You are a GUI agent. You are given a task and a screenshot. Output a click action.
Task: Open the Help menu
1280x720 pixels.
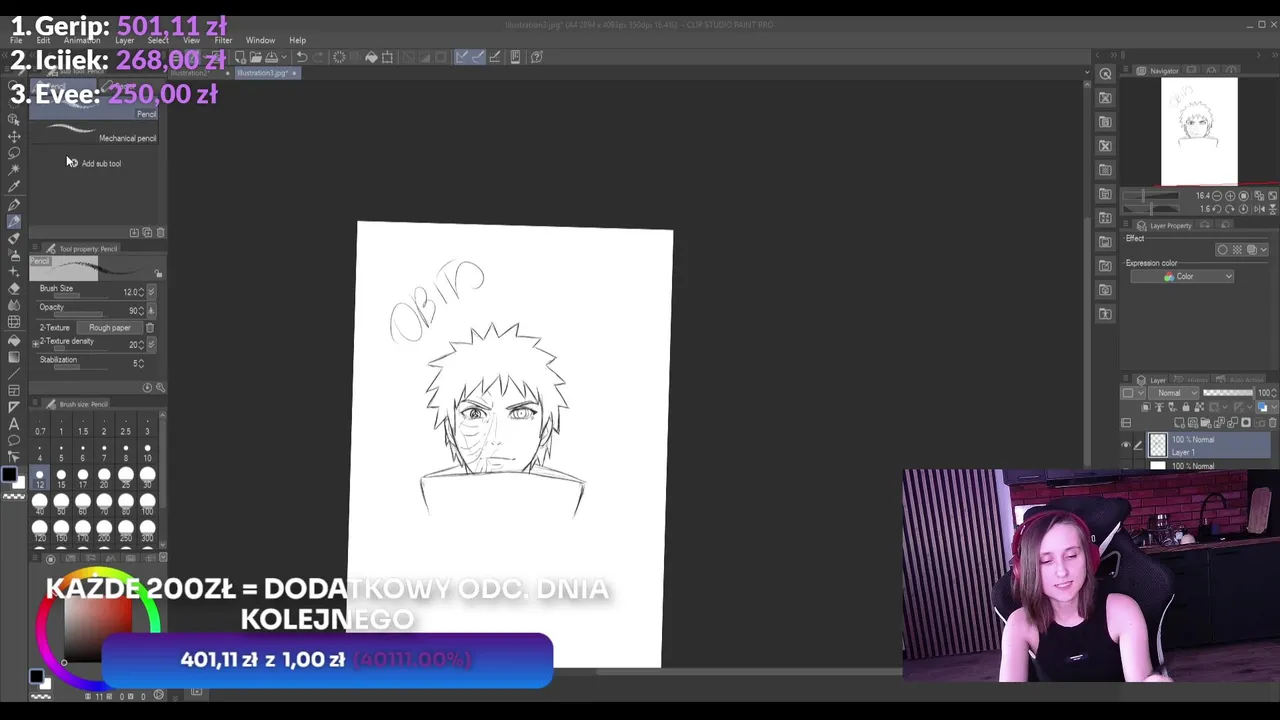pyautogui.click(x=297, y=41)
